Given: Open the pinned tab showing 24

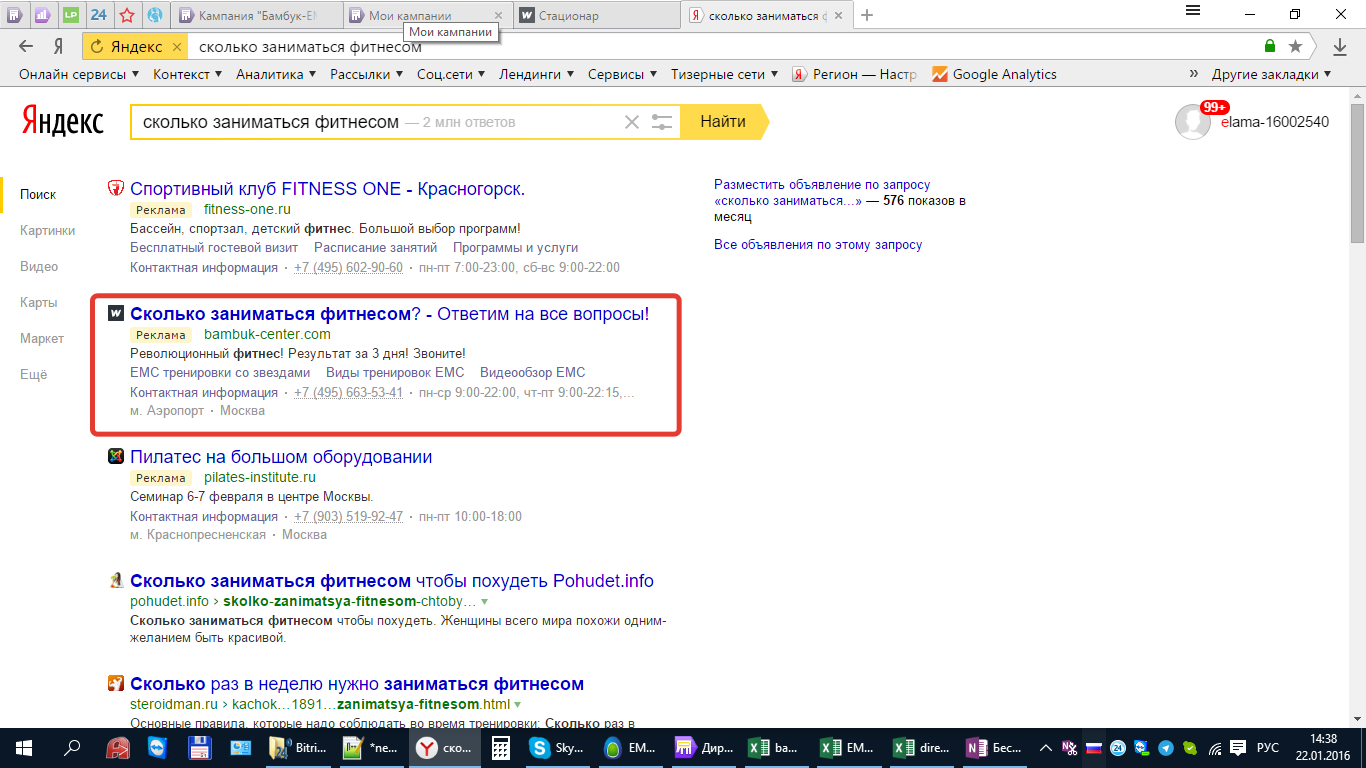Looking at the screenshot, I should coord(98,15).
